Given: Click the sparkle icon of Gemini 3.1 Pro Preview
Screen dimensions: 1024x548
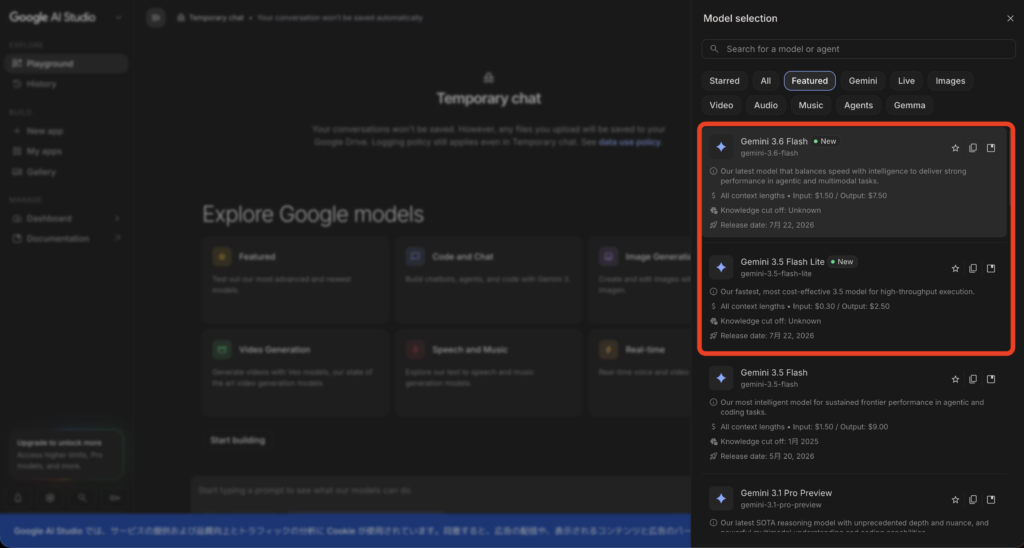Looking at the screenshot, I should 721,498.
